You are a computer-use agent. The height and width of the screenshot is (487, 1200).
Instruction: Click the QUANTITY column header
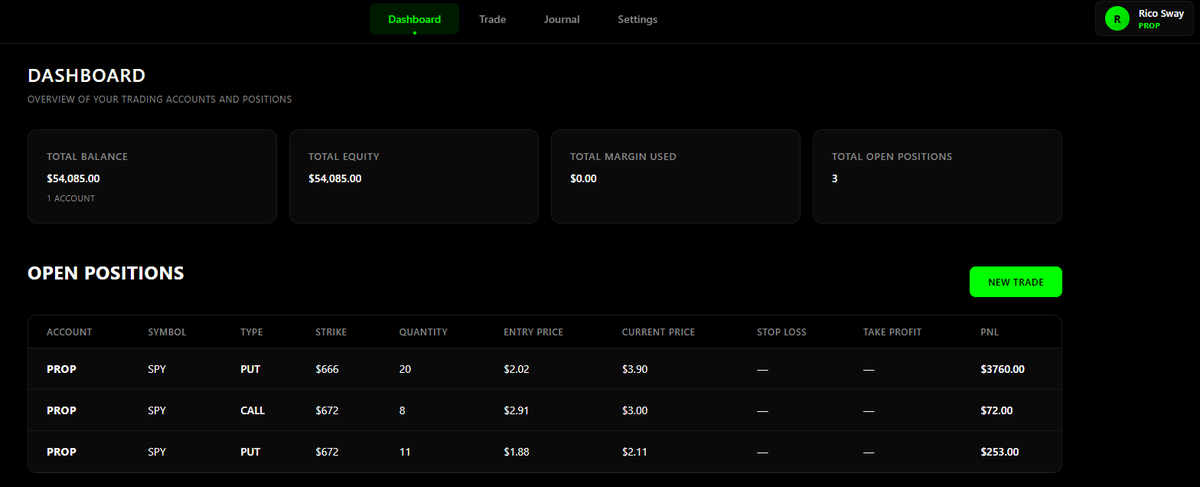[423, 331]
